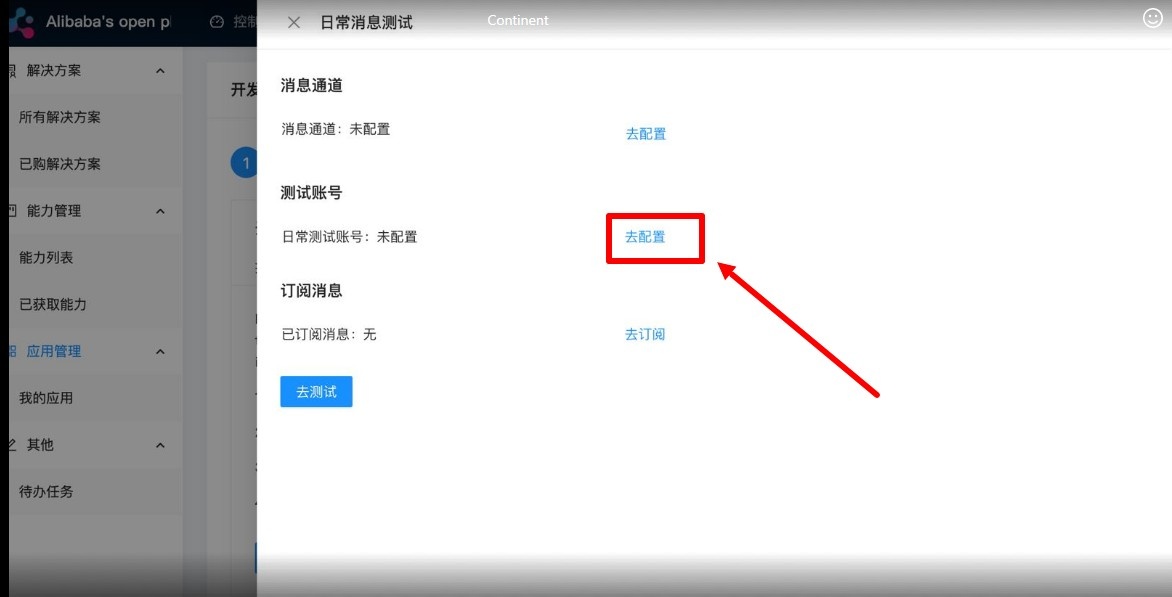Go to 能力列表 in the sidebar
This screenshot has width=1172, height=597.
[46, 258]
